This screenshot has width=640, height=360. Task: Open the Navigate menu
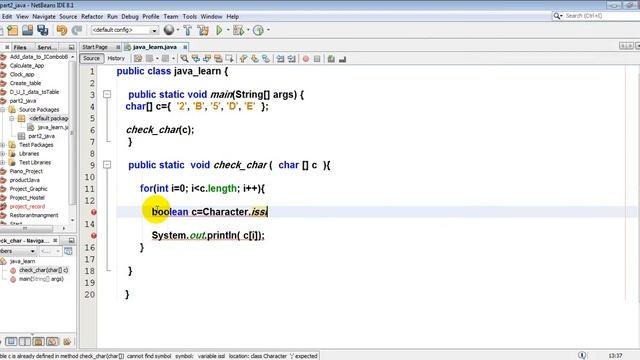pyautogui.click(x=44, y=16)
